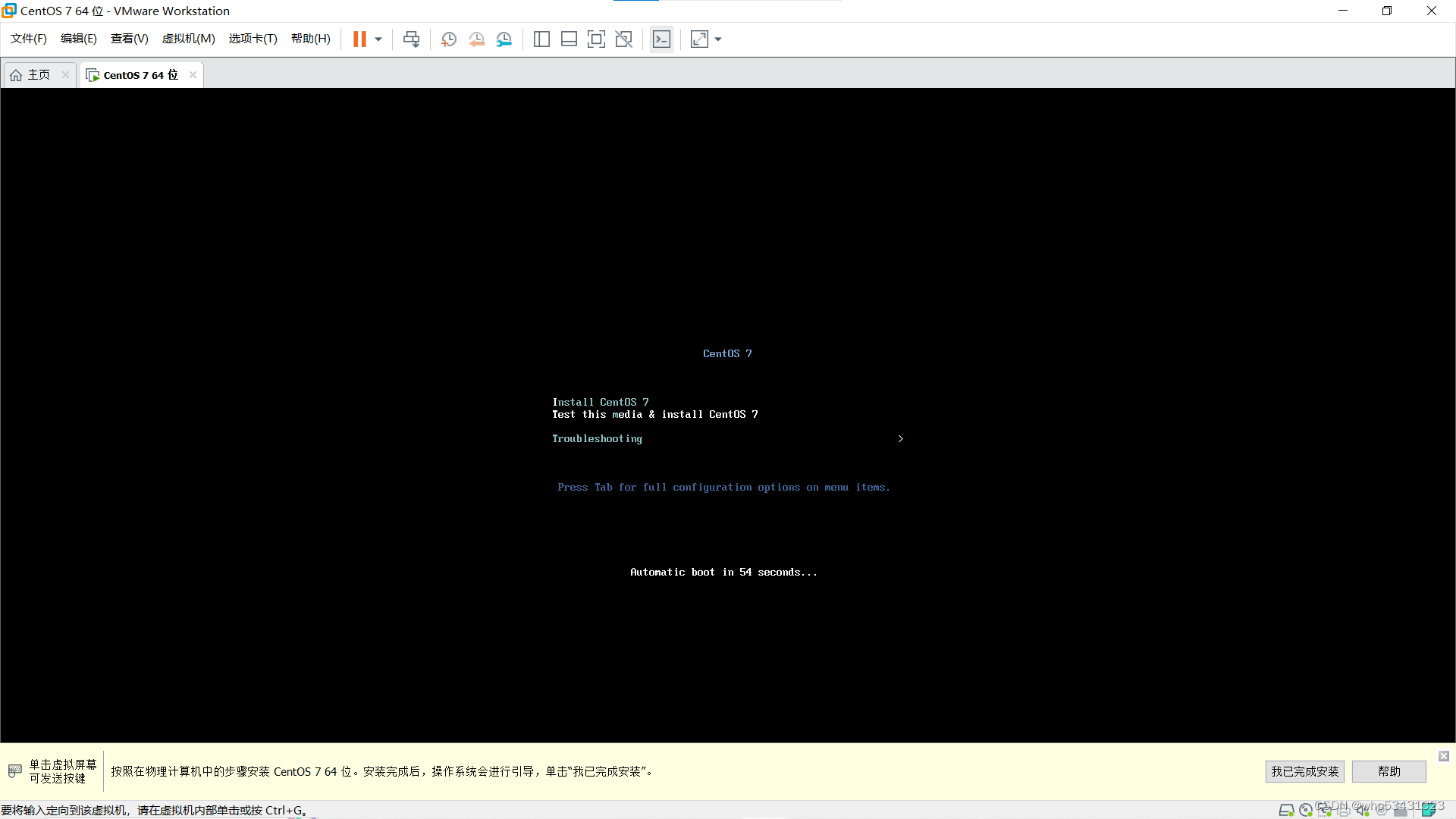Click the stretch guest display icon

(699, 39)
